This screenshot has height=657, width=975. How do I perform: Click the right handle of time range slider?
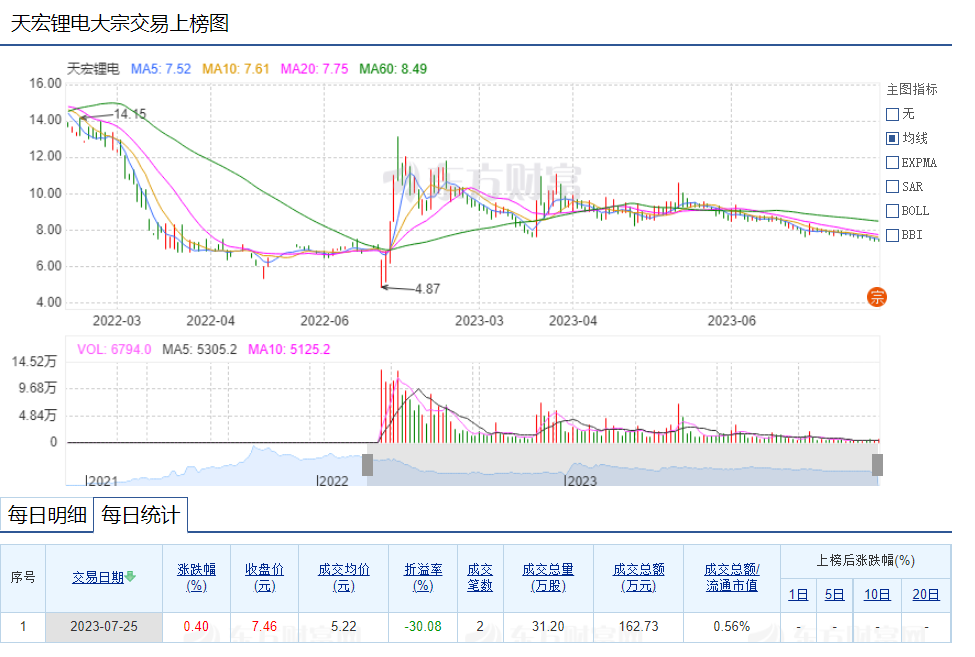click(877, 465)
